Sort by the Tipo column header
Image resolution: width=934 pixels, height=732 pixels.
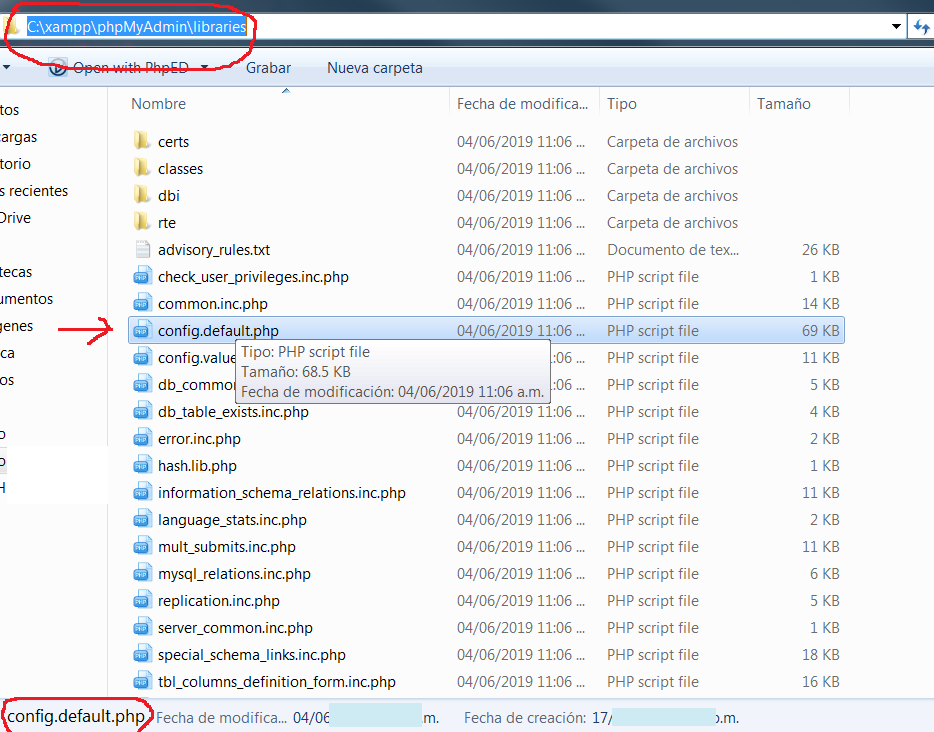click(x=622, y=104)
